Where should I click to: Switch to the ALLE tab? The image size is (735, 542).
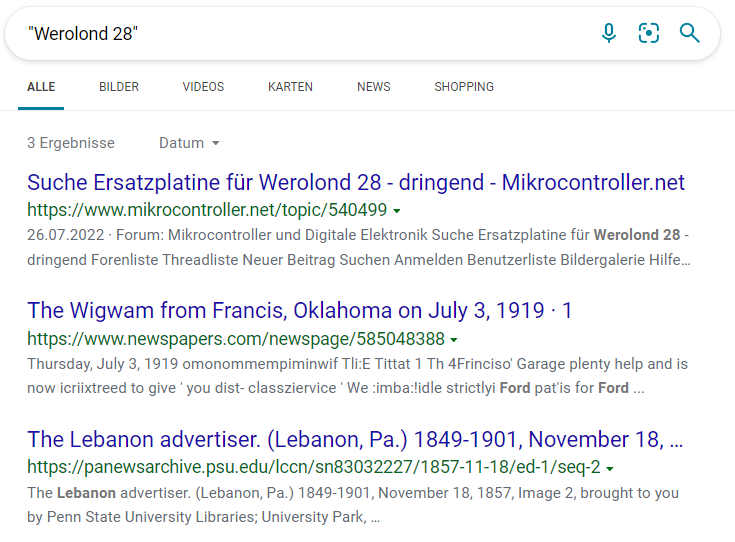(41, 87)
